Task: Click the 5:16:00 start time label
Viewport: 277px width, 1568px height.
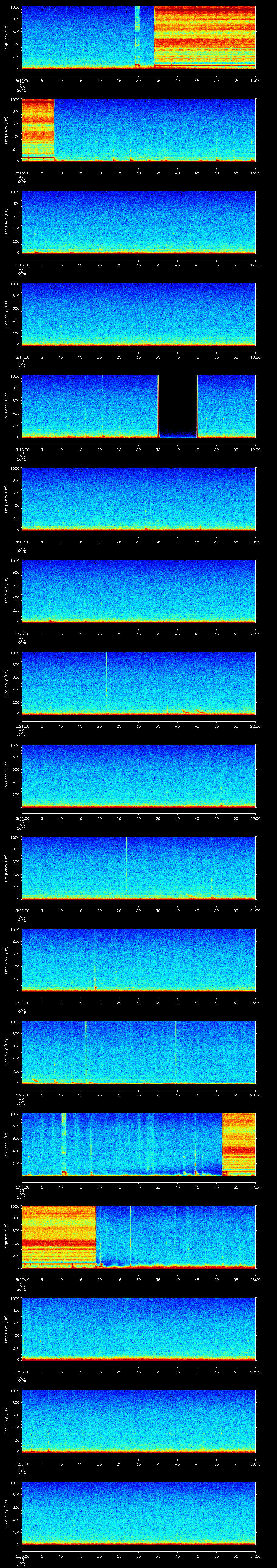Action: pos(22,265)
